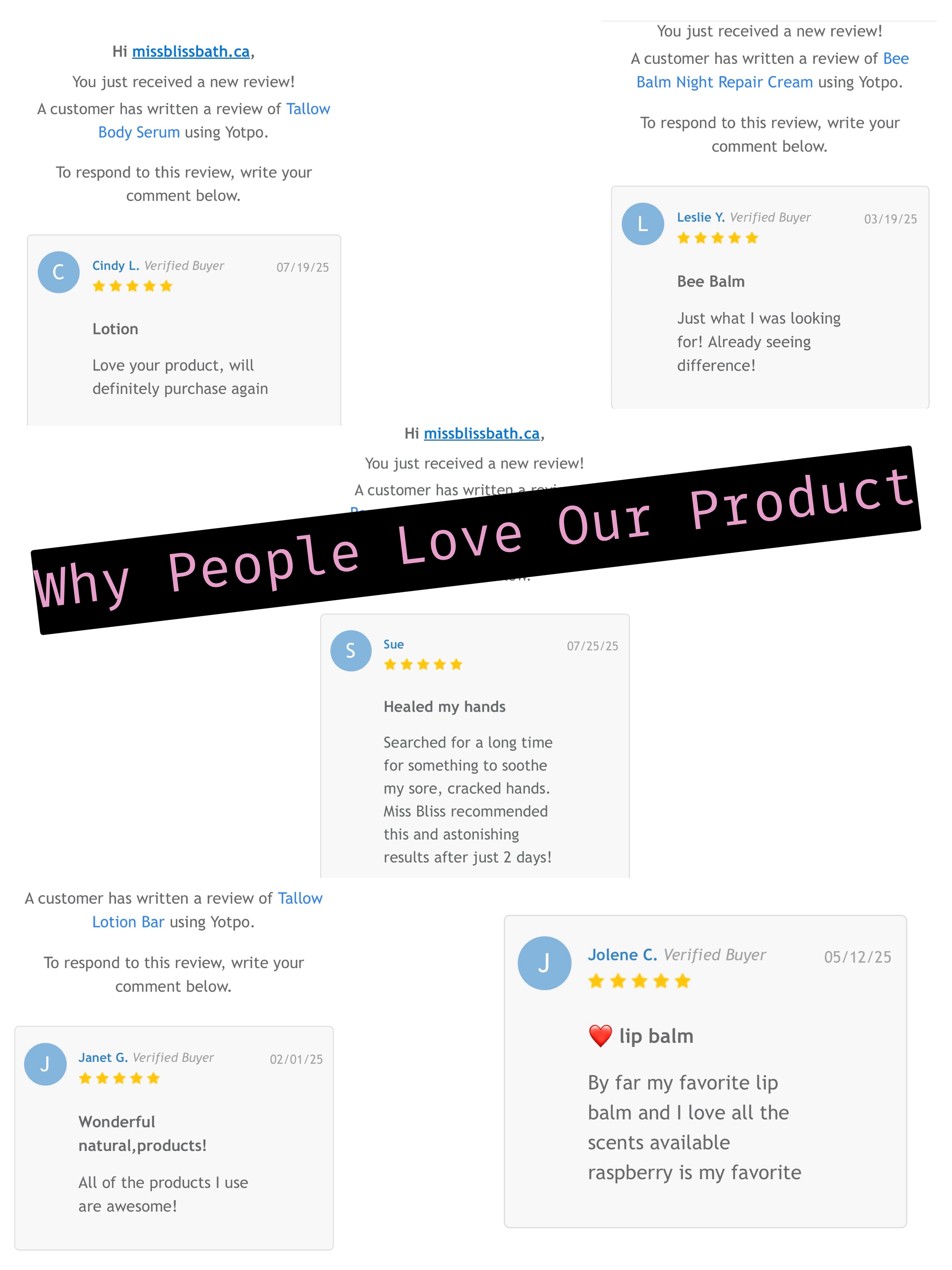Screen dimensions: 952x1270
Task: Click the Healed my hands review title
Action: pos(445,706)
